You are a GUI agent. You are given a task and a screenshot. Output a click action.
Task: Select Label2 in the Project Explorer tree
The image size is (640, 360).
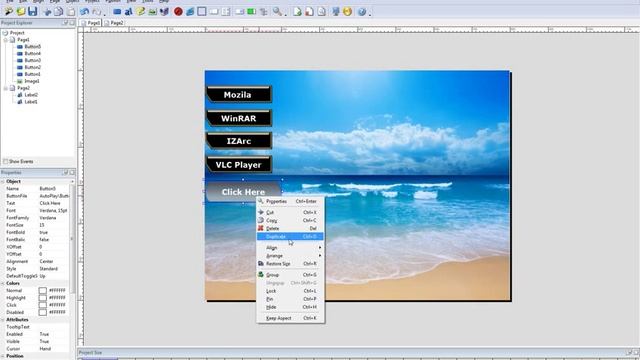click(31, 95)
